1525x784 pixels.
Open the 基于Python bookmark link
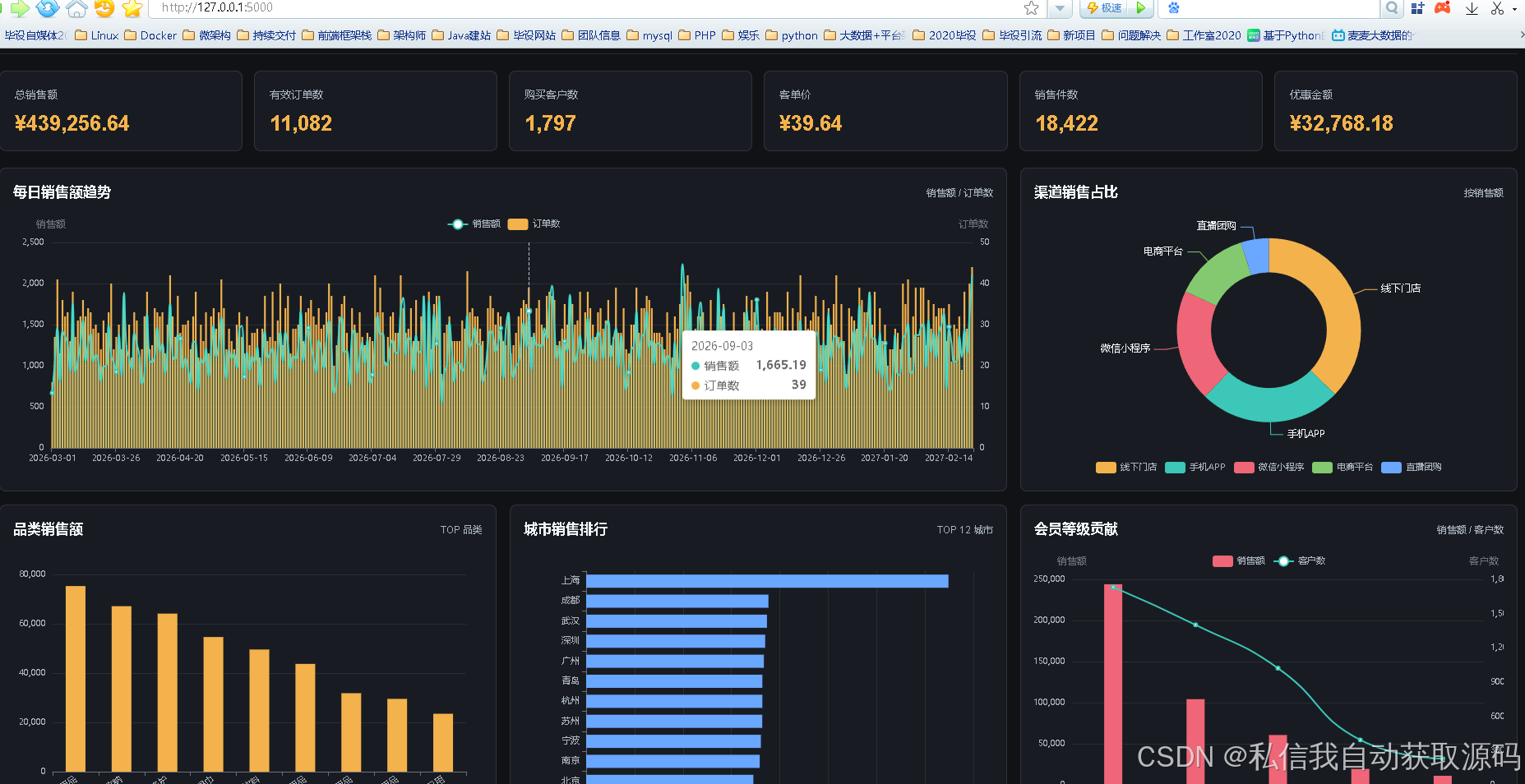click(x=1286, y=35)
